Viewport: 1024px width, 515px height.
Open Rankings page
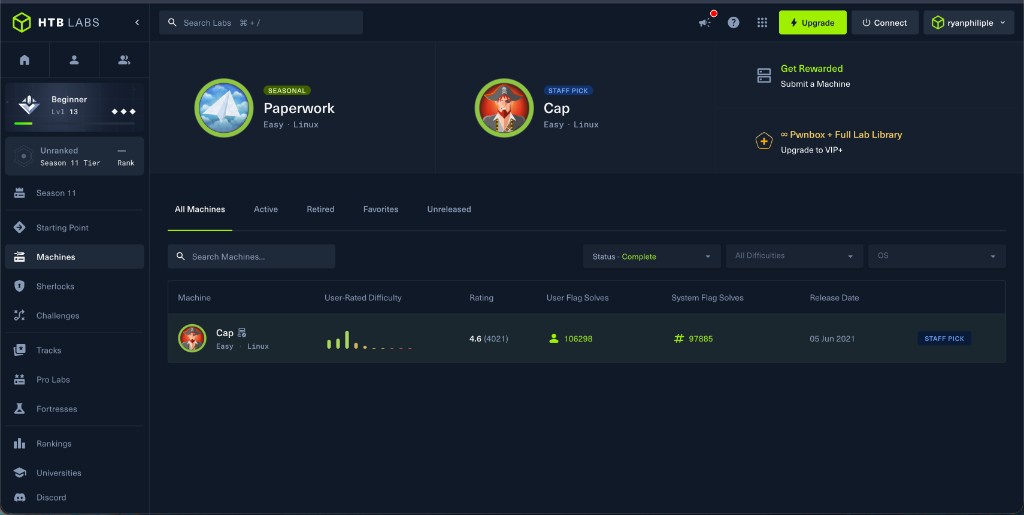point(74,444)
